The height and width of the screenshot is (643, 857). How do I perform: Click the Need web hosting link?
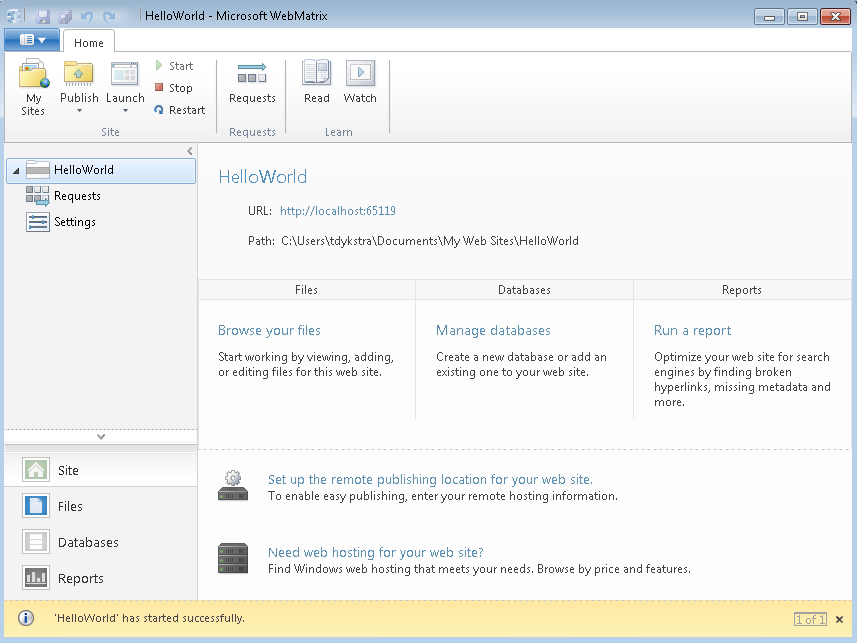click(x=375, y=552)
